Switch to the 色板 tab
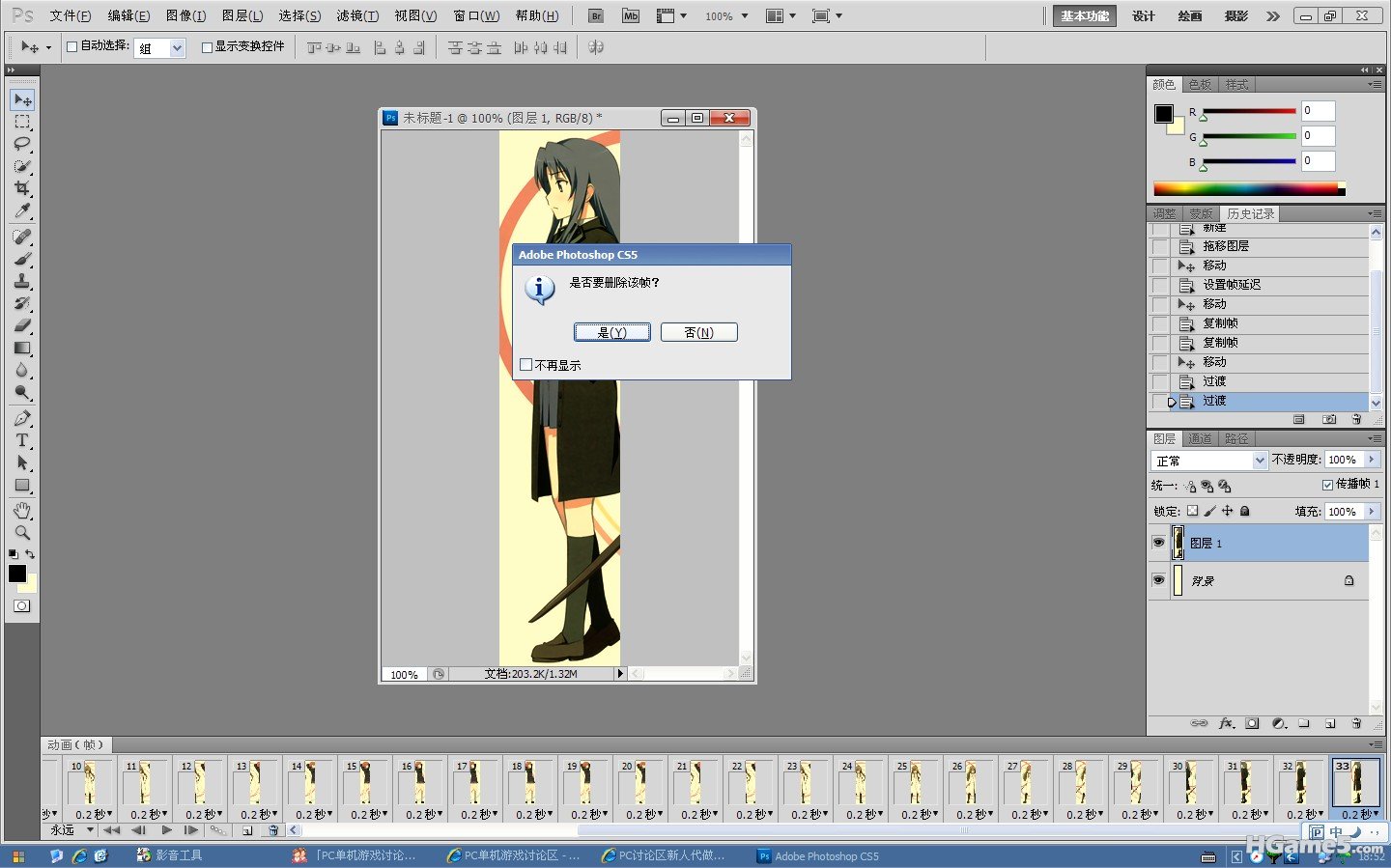The width and height of the screenshot is (1391, 868). pos(1200,85)
